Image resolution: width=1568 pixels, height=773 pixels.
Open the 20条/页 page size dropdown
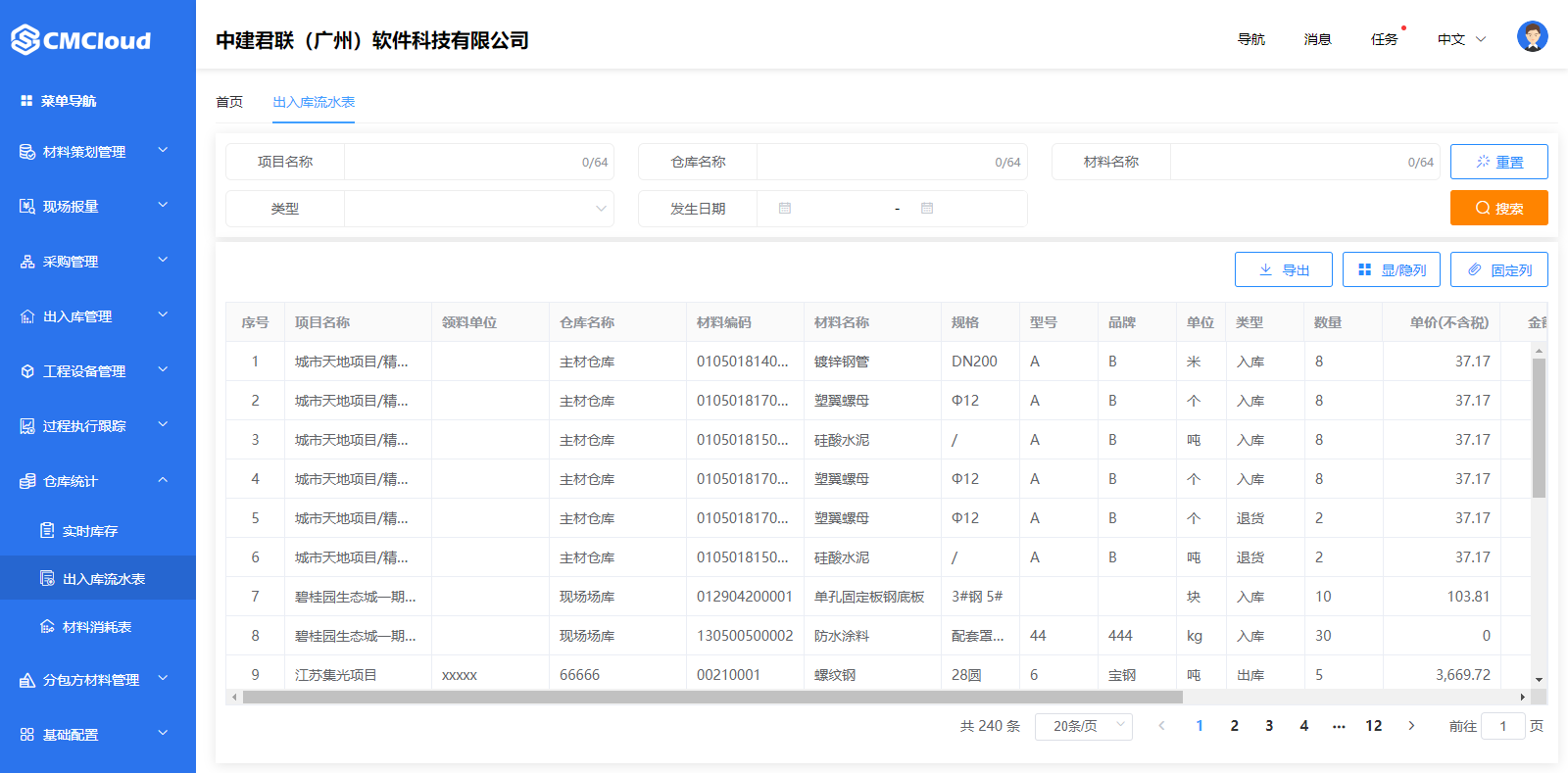(1083, 726)
